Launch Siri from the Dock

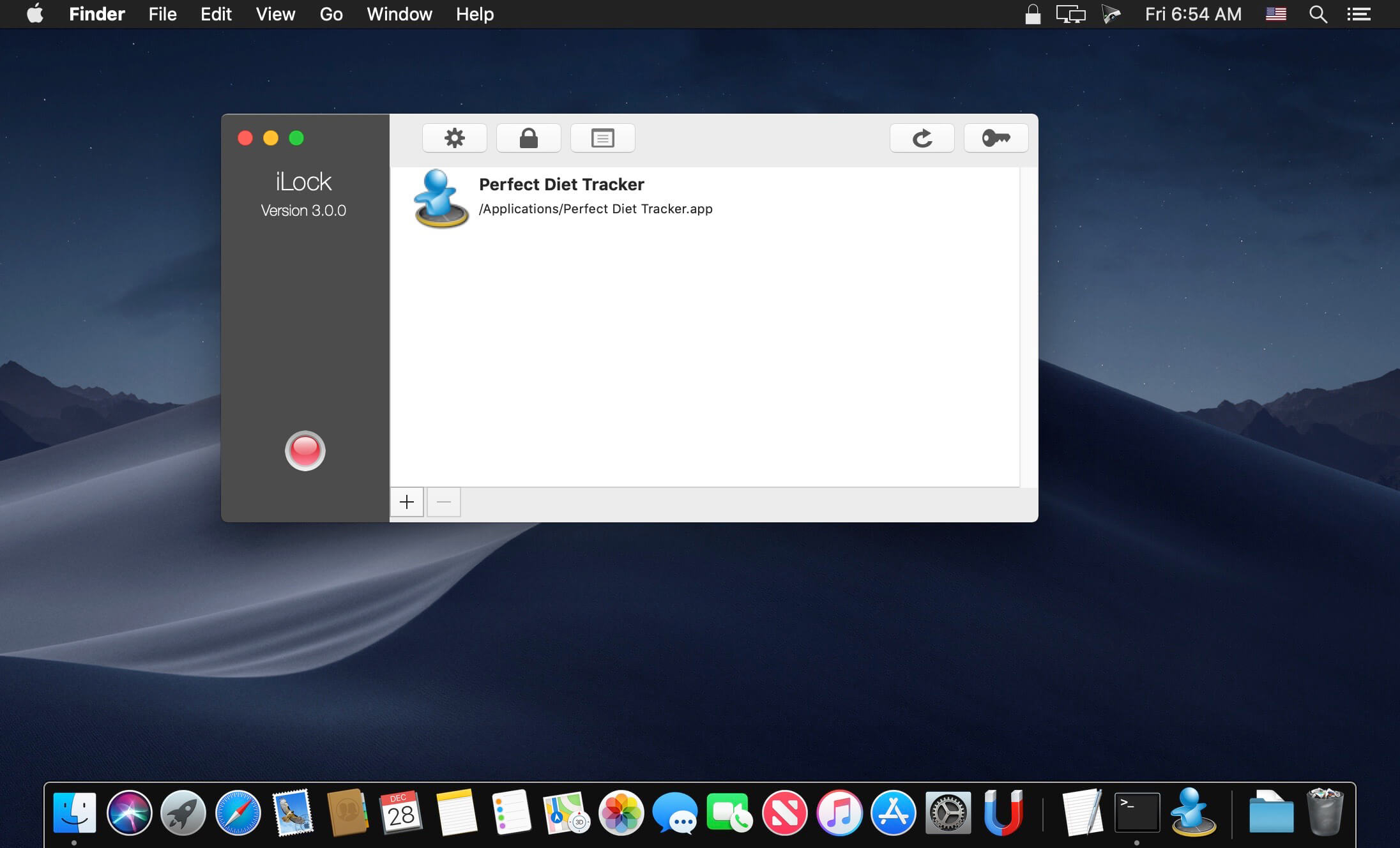[x=129, y=813]
